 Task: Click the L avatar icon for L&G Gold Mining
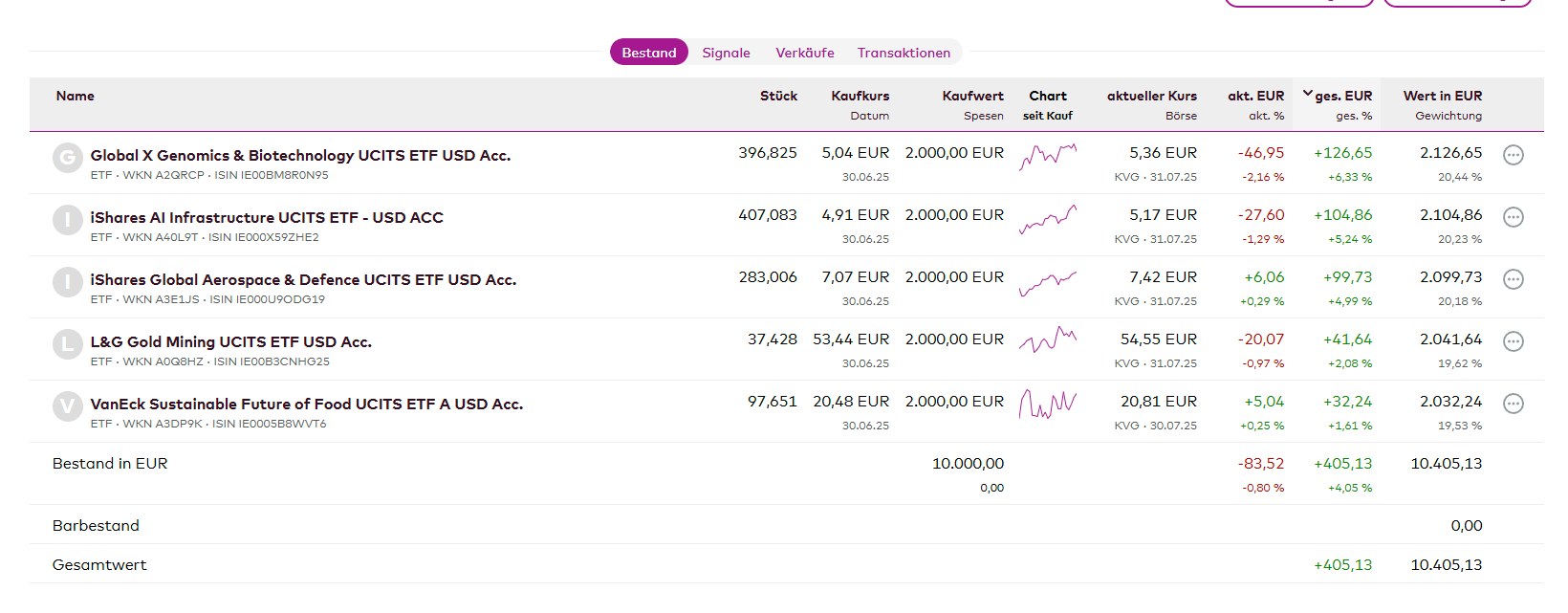click(x=67, y=344)
